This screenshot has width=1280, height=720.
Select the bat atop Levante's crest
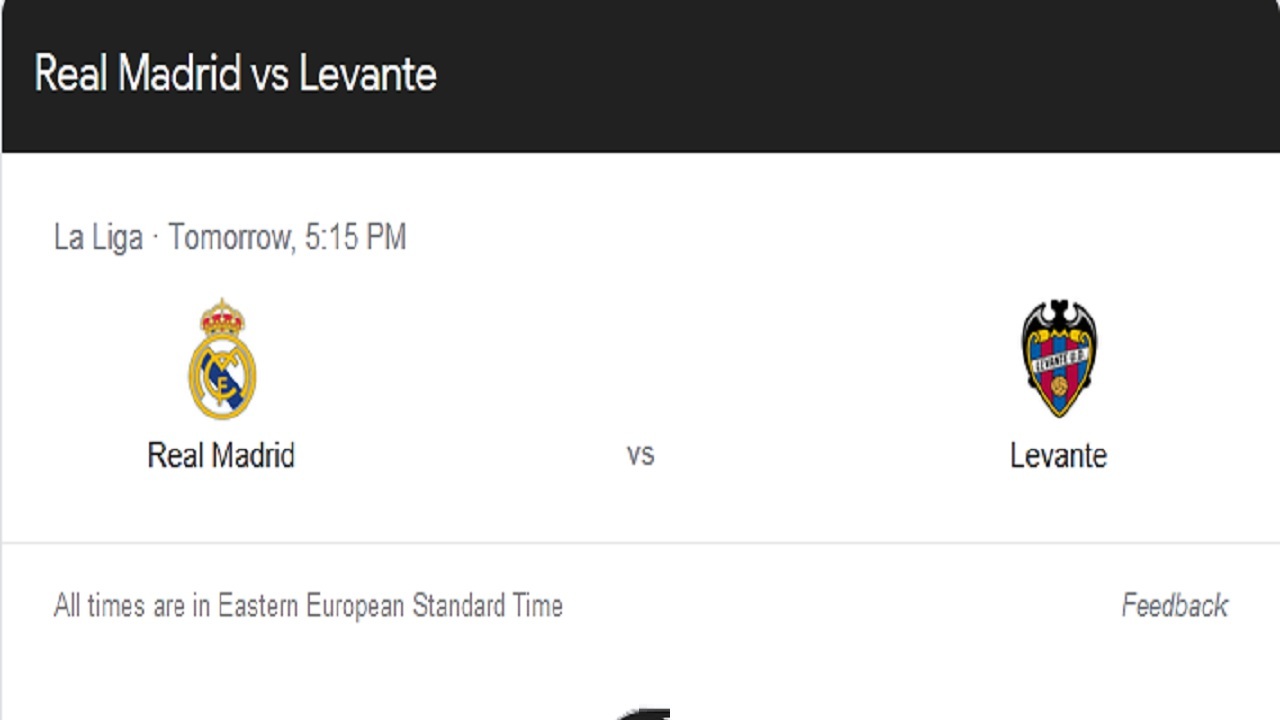(1059, 315)
